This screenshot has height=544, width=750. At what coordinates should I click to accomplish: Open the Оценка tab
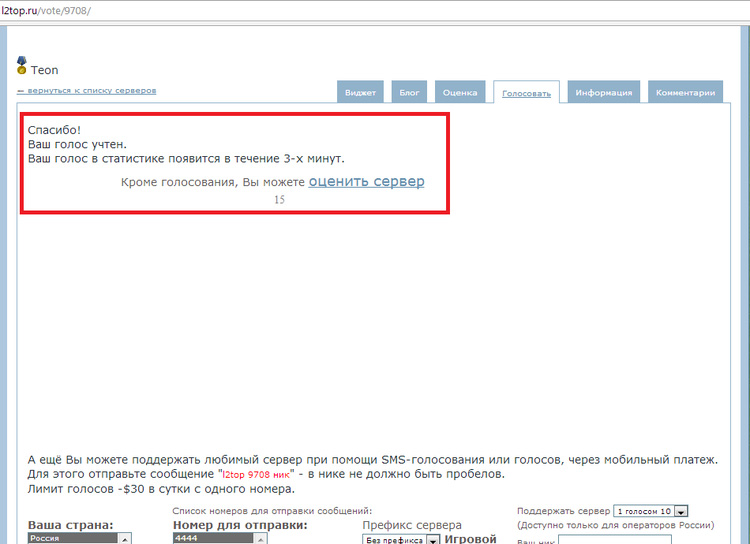(x=460, y=92)
